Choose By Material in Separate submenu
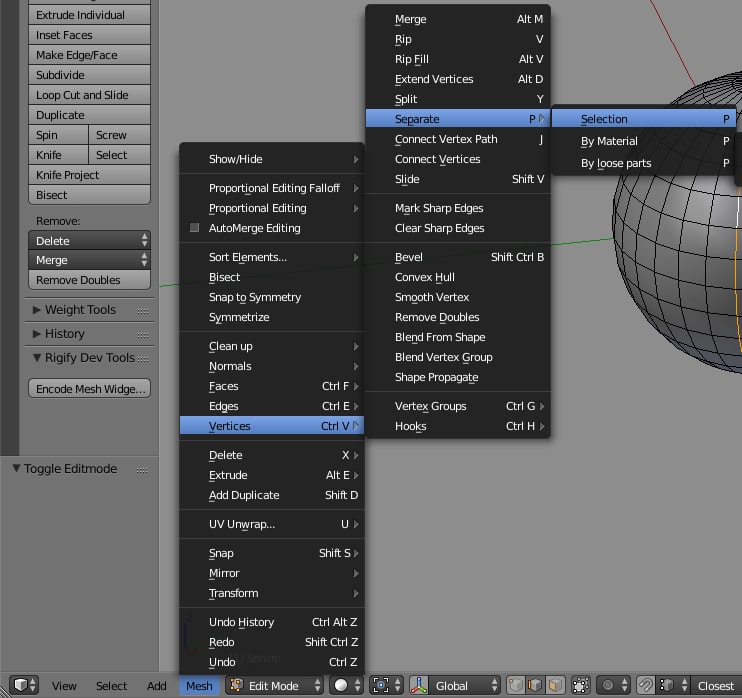Screen dimensions: 742x698 click(644, 141)
